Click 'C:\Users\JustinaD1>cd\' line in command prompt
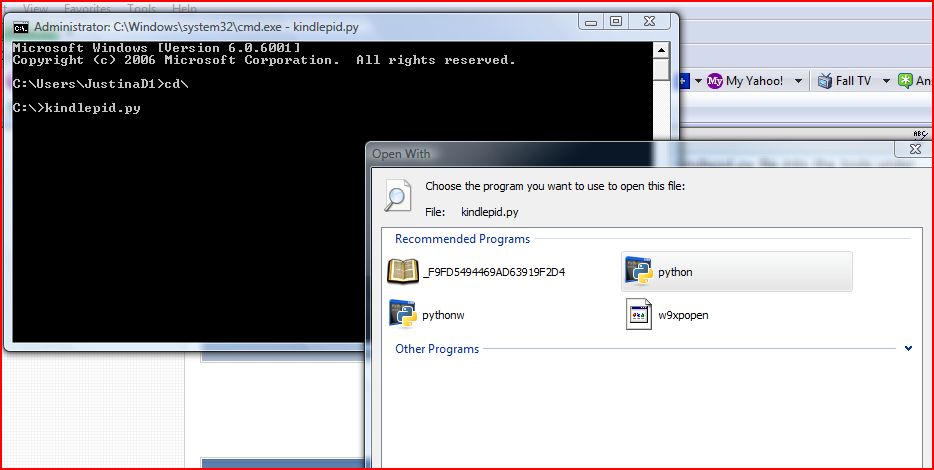 [101, 84]
